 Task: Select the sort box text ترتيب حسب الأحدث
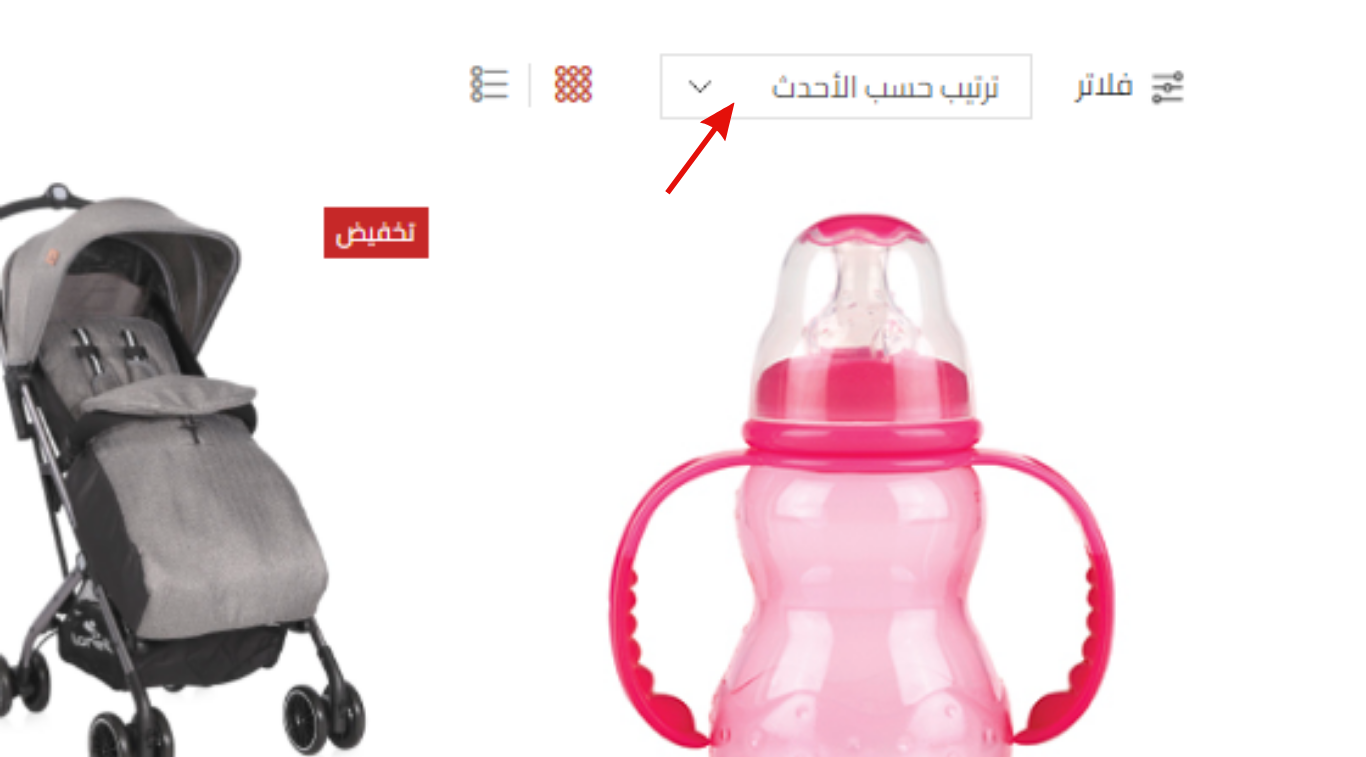point(885,87)
